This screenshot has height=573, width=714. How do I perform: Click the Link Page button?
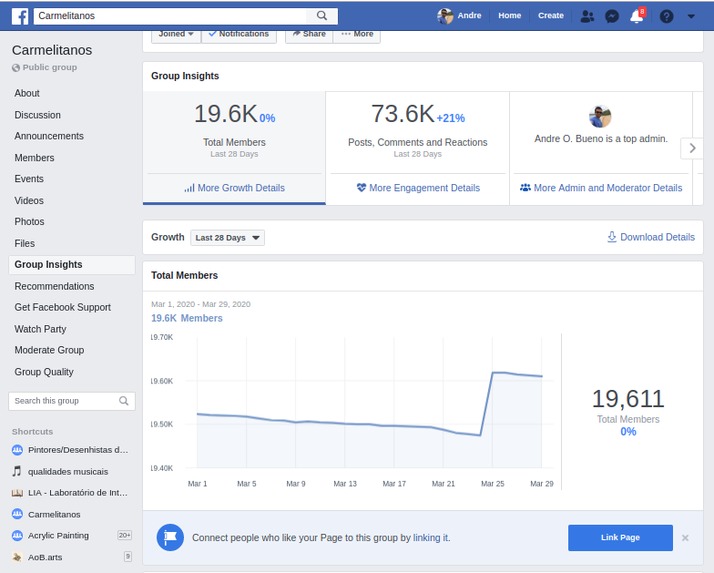coord(620,538)
